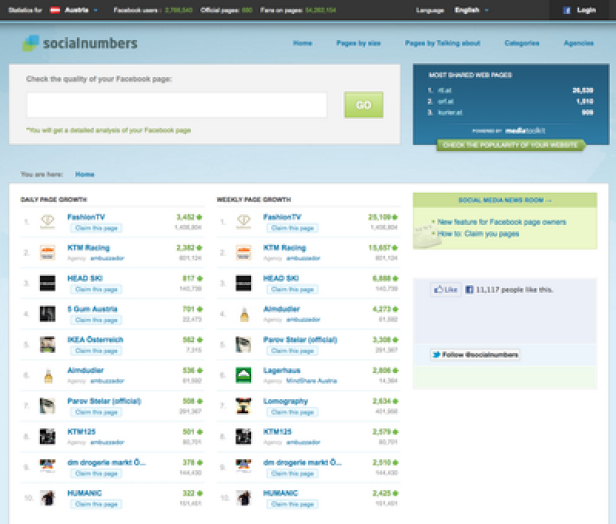
Task: Click dm drogerie icon in daily growth
Action: click(x=48, y=467)
